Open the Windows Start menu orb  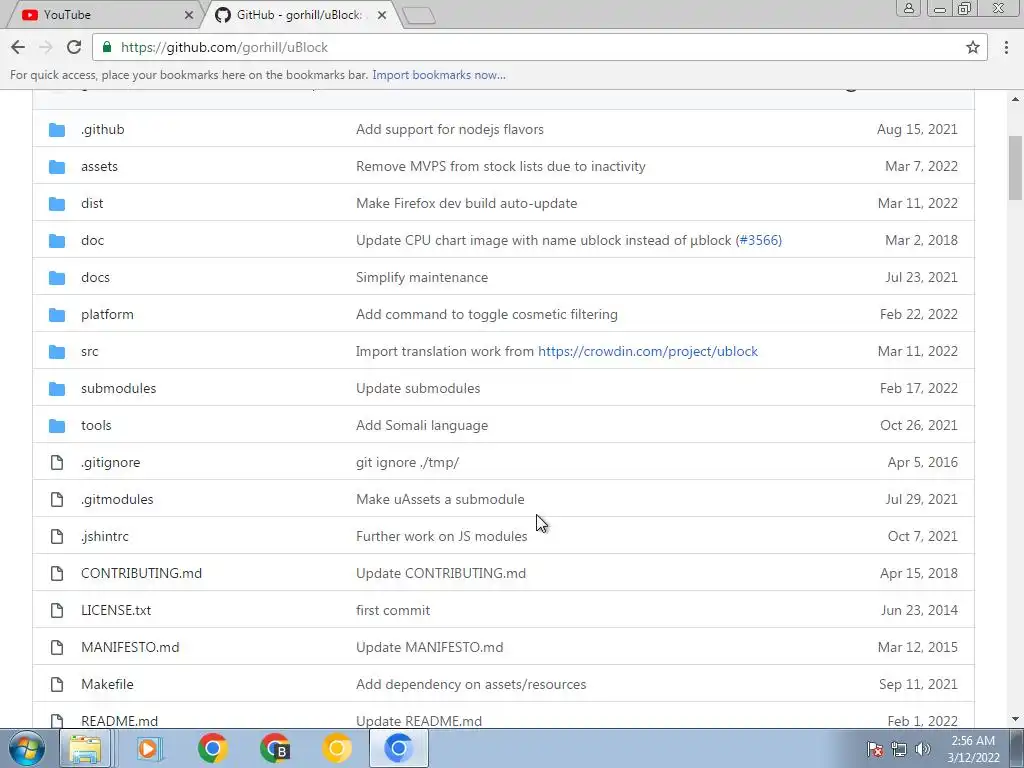tap(27, 748)
